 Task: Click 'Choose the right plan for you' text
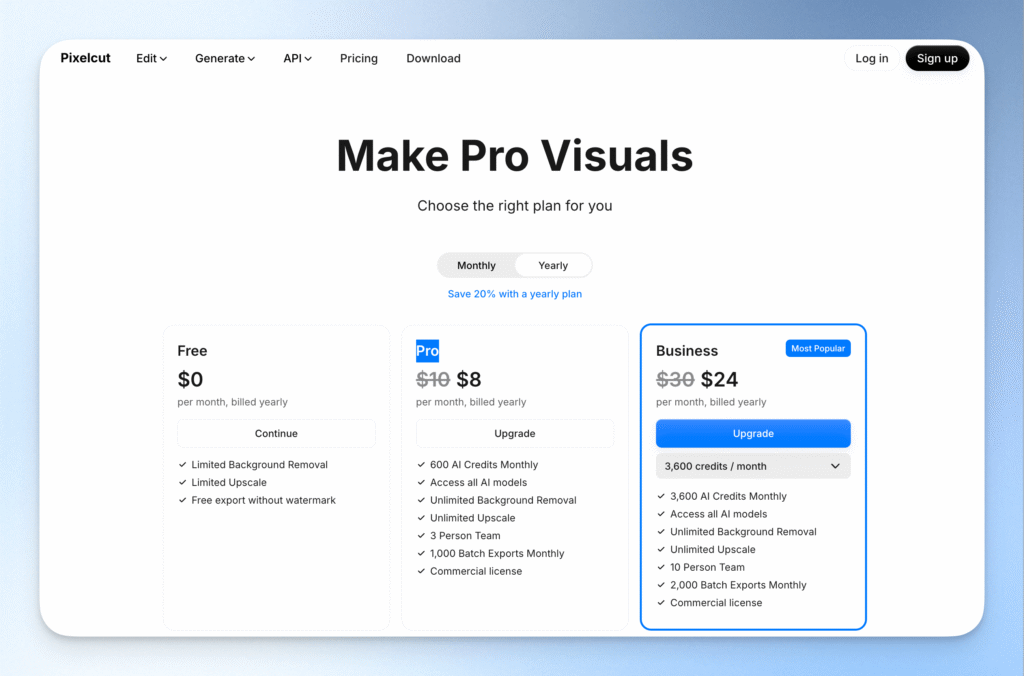pyautogui.click(x=515, y=206)
